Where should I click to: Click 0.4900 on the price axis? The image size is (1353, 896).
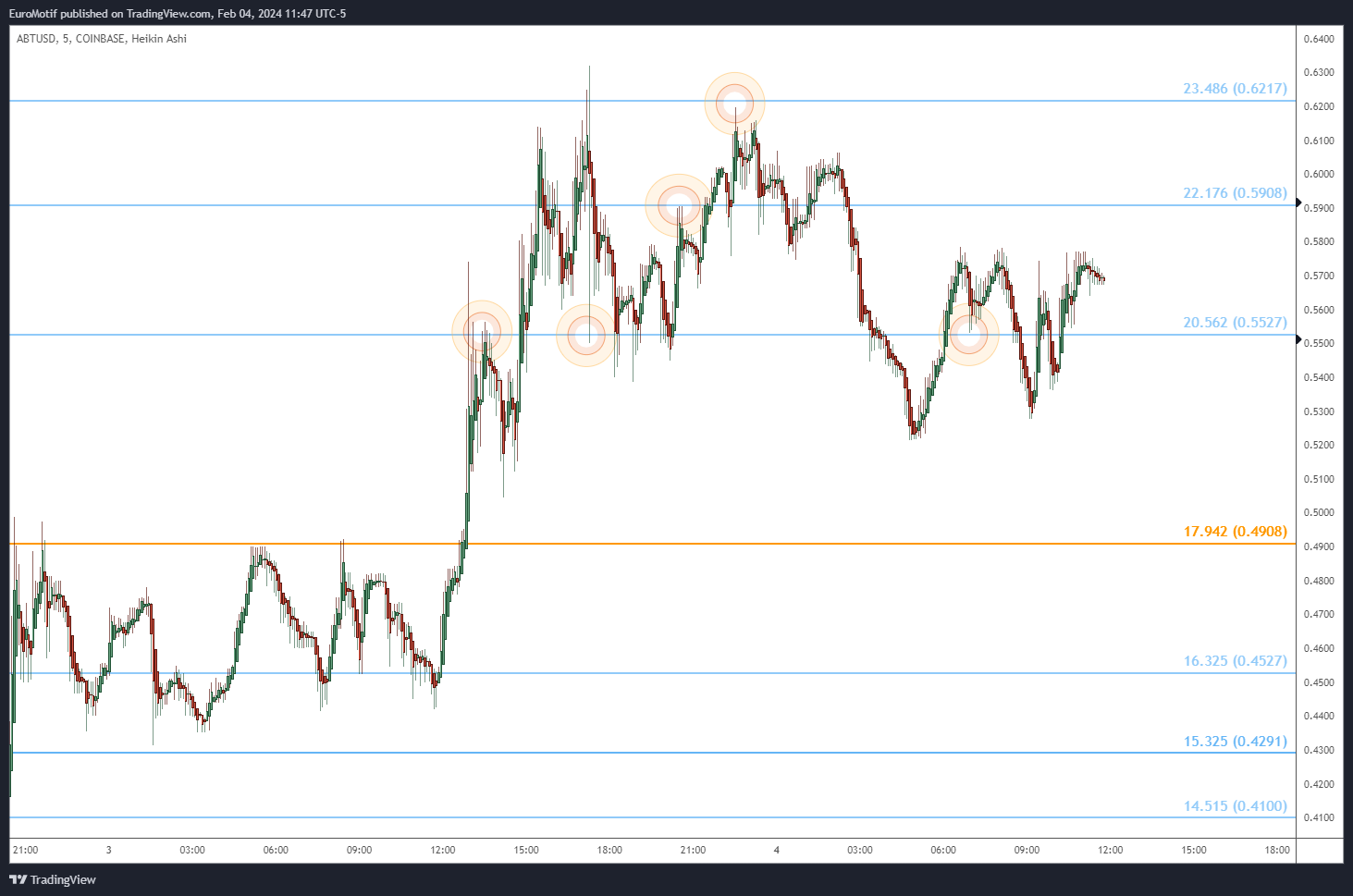point(1319,546)
